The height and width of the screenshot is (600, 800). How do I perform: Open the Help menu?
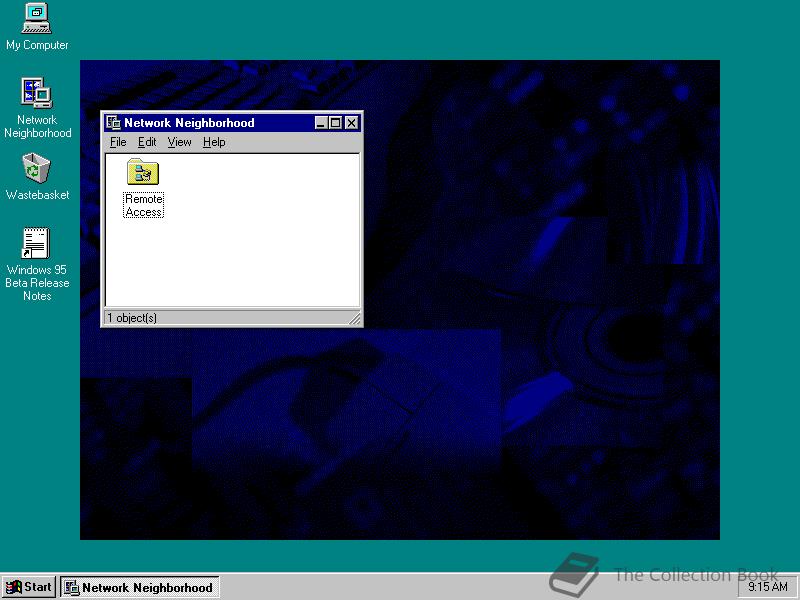(213, 142)
